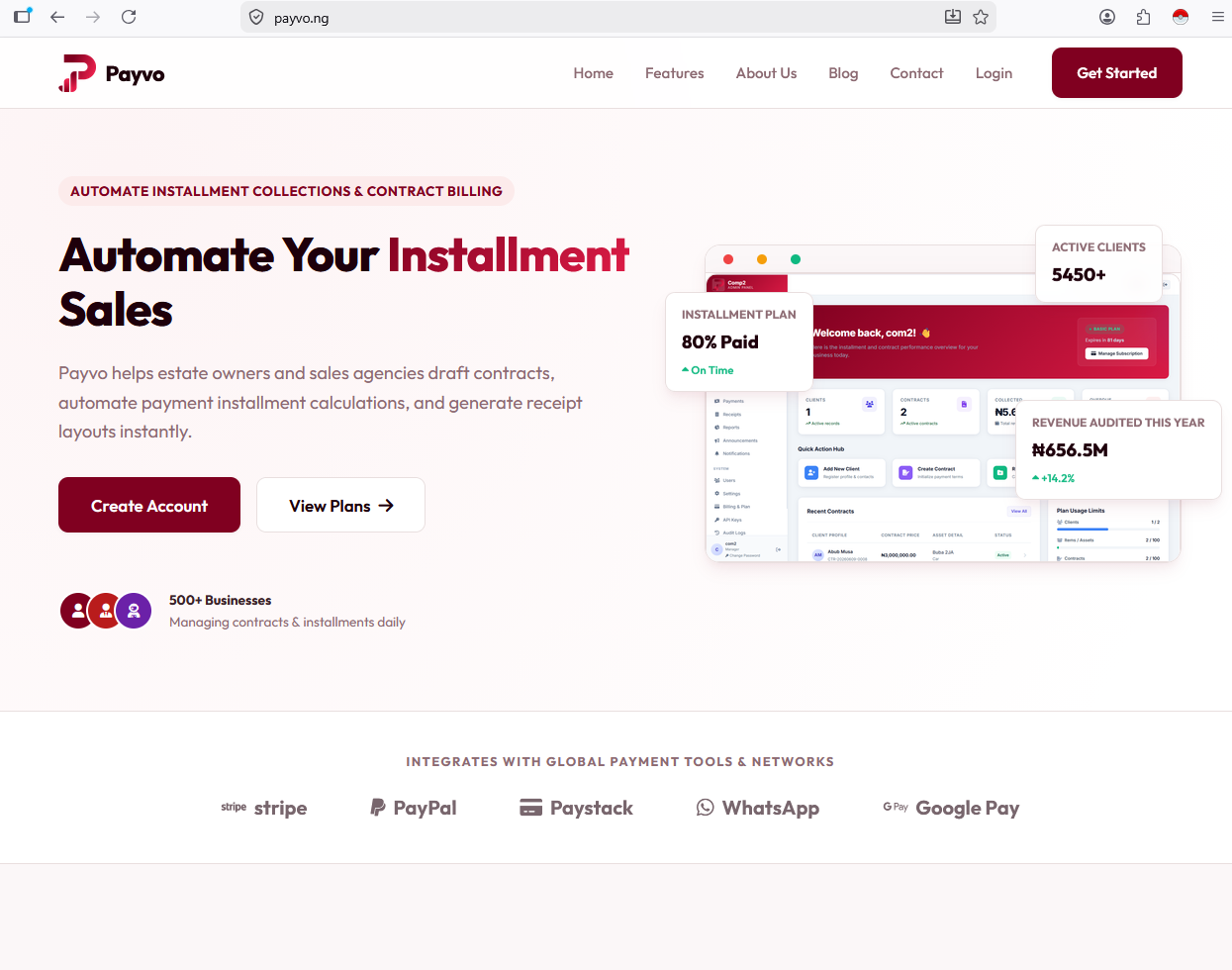Click the 'Active Clients 5450+' card

1098,263
